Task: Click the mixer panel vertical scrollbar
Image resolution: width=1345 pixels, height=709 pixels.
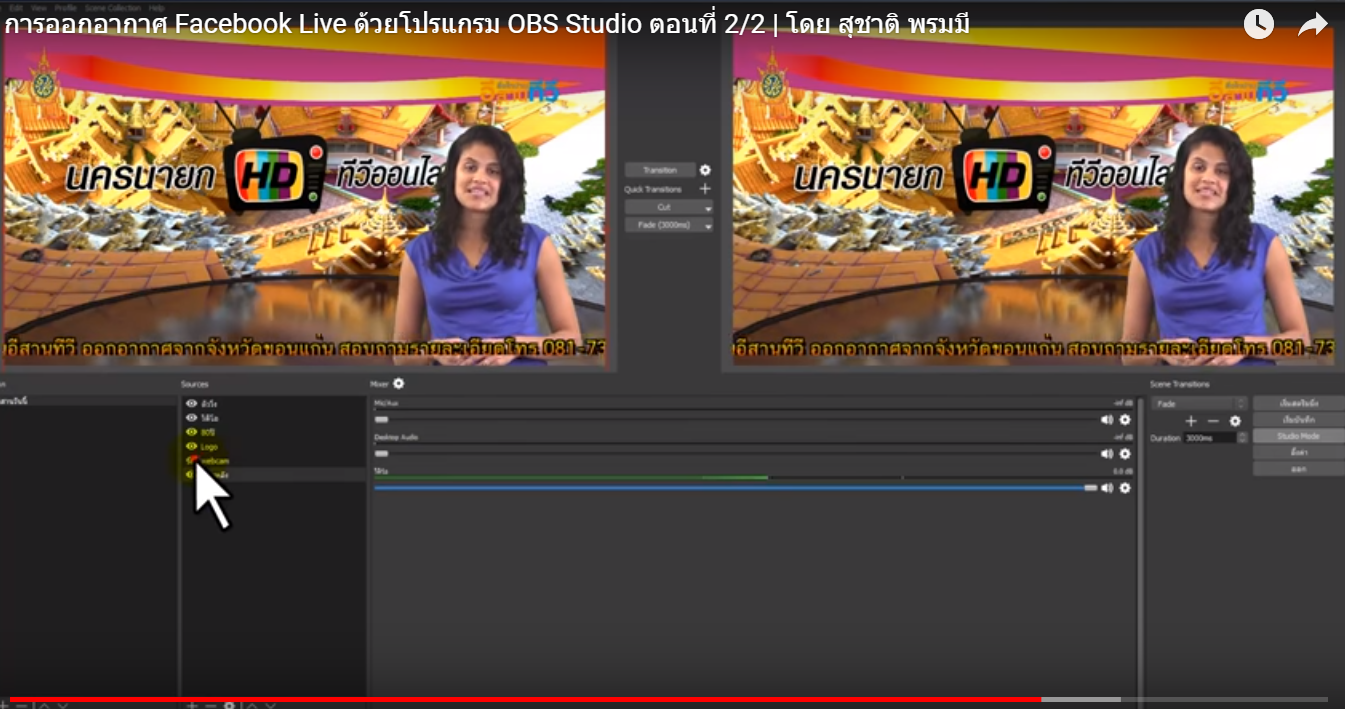Action: coord(1141,545)
